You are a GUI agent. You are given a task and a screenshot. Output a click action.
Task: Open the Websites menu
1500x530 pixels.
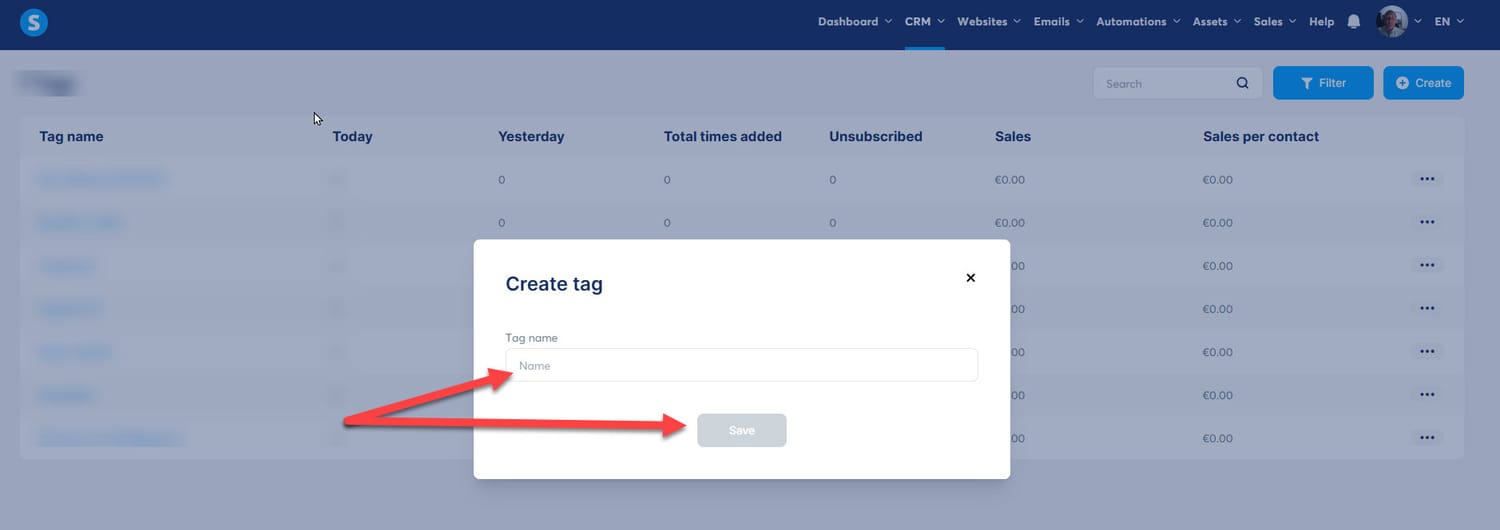coord(989,21)
